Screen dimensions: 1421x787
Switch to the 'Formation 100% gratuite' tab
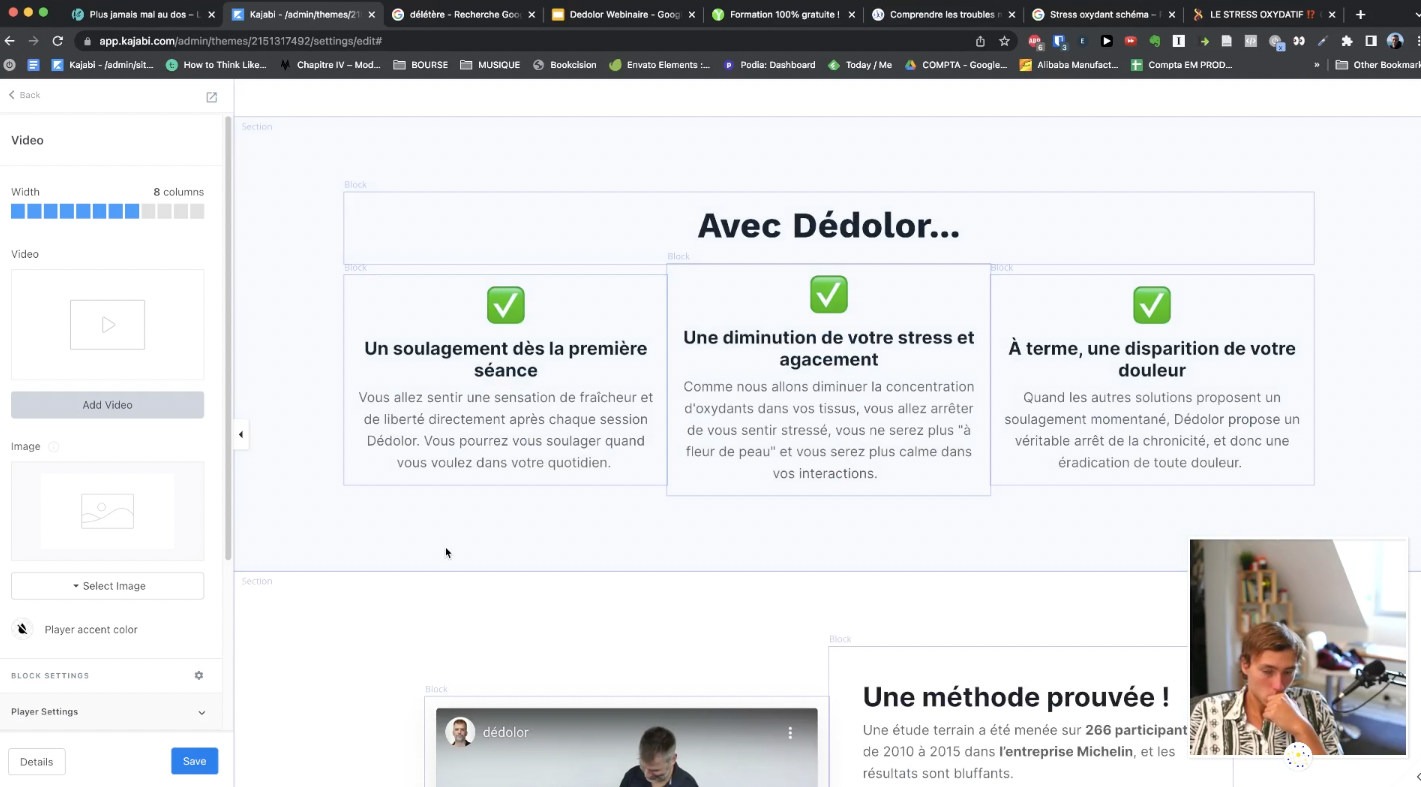point(781,14)
